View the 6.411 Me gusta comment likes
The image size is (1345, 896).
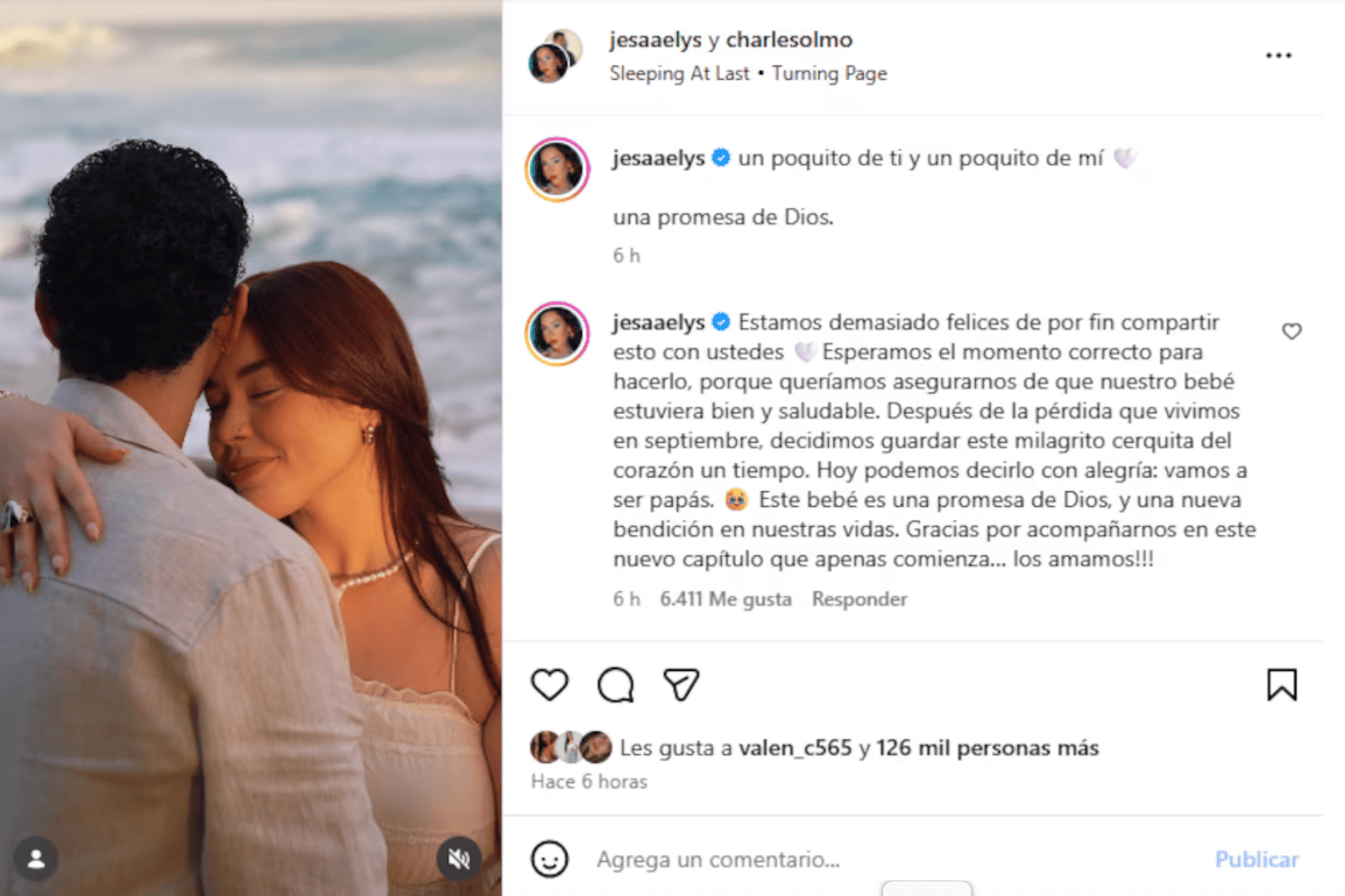click(725, 599)
